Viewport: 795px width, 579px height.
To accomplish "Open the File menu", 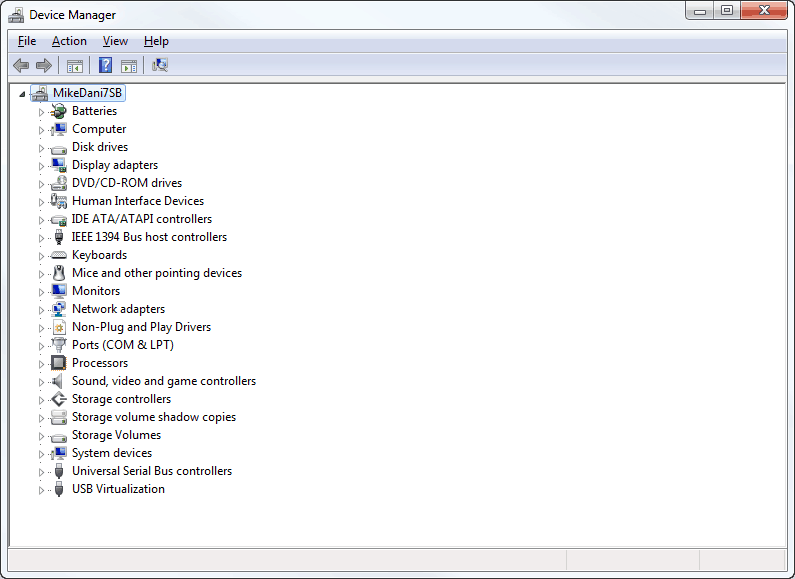I will point(27,41).
